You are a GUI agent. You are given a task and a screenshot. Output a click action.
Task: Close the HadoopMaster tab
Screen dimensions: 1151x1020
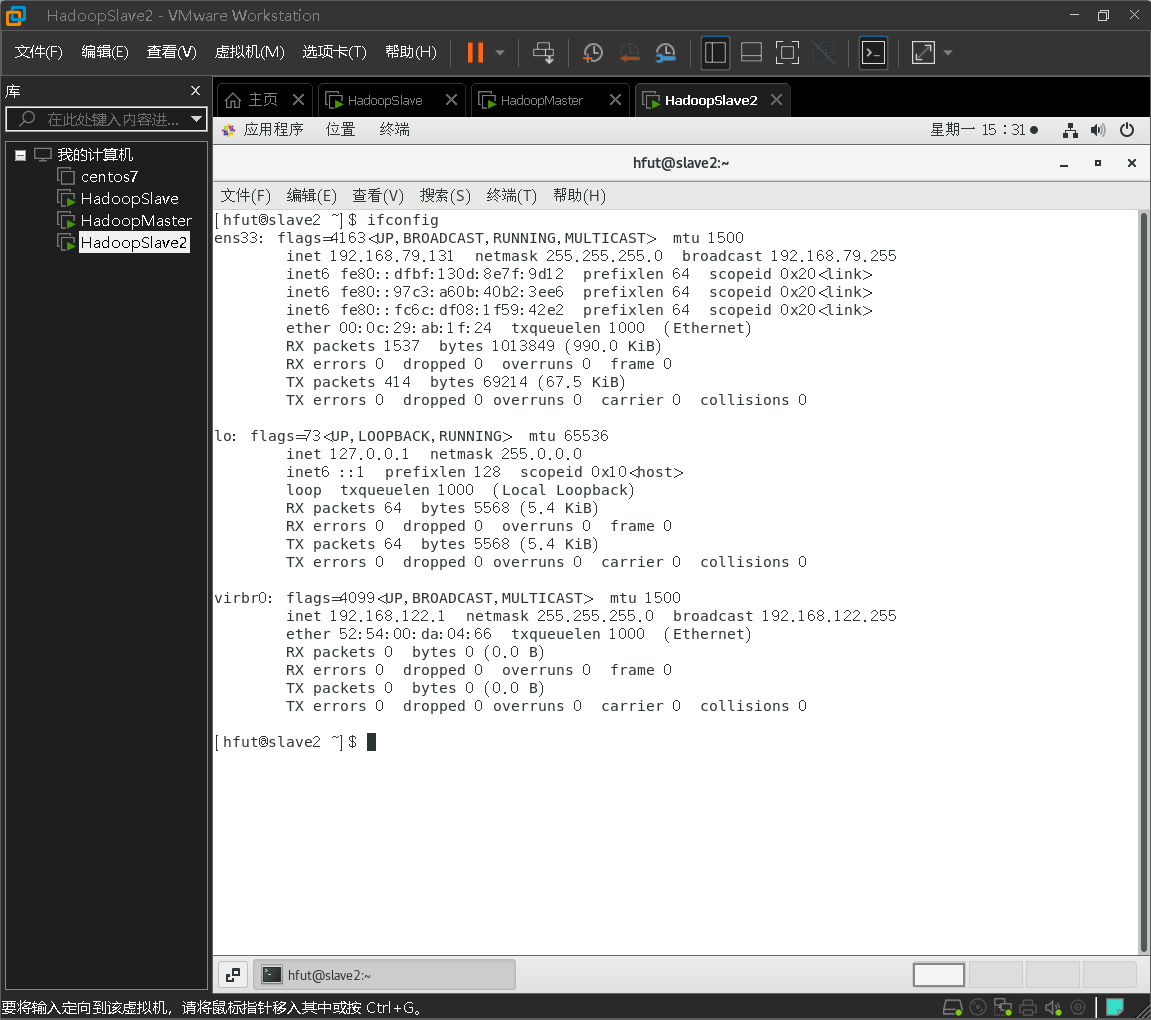point(615,100)
